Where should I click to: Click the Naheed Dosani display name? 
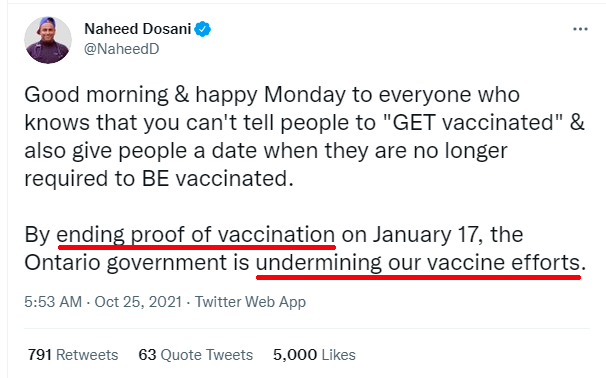pyautogui.click(x=138, y=29)
